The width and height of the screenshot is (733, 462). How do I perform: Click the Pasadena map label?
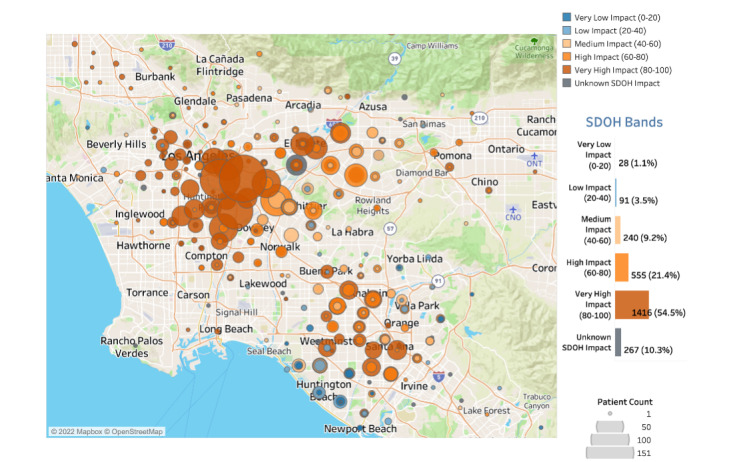point(249,98)
